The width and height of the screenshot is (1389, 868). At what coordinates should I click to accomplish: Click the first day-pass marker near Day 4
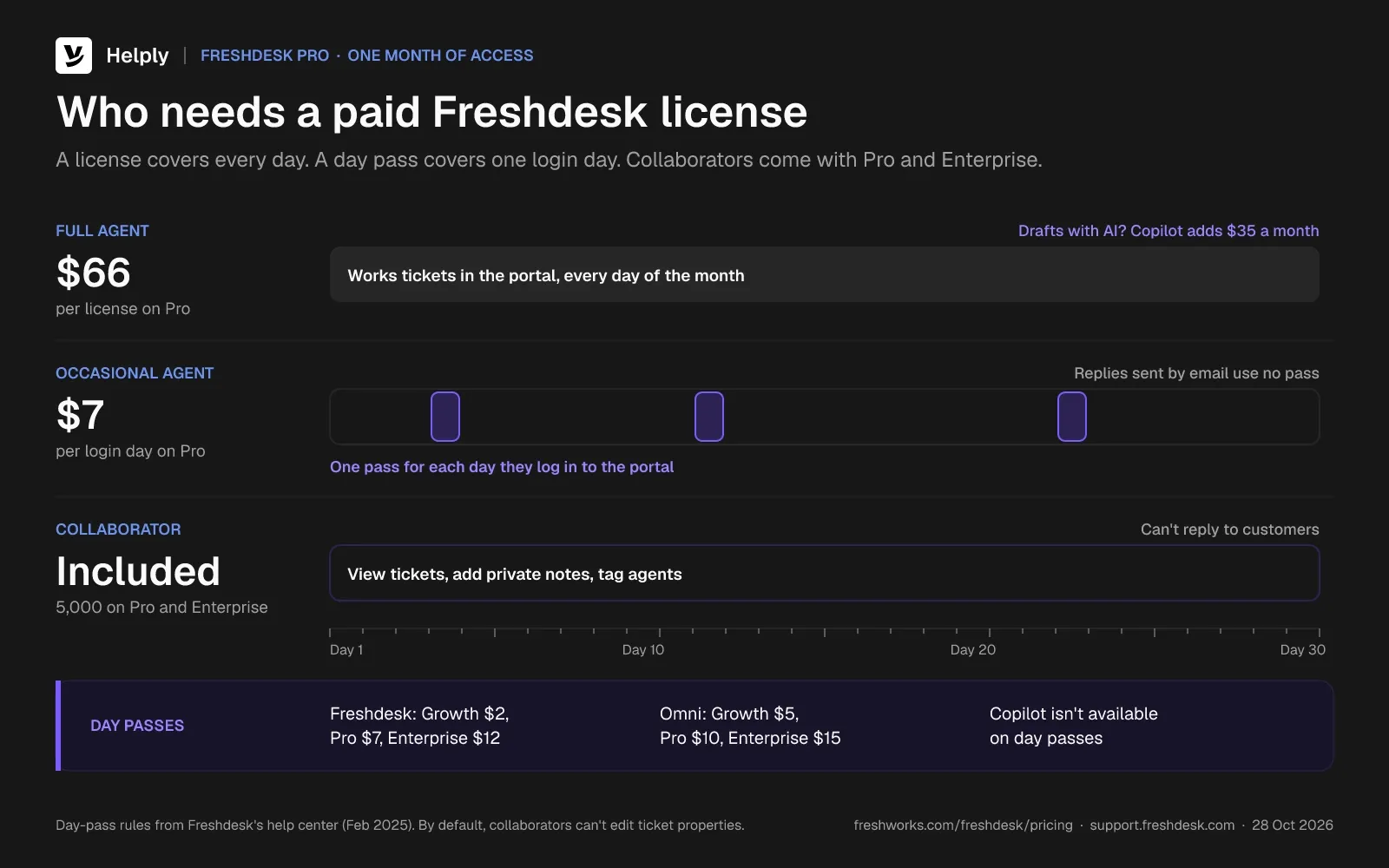[x=445, y=417]
